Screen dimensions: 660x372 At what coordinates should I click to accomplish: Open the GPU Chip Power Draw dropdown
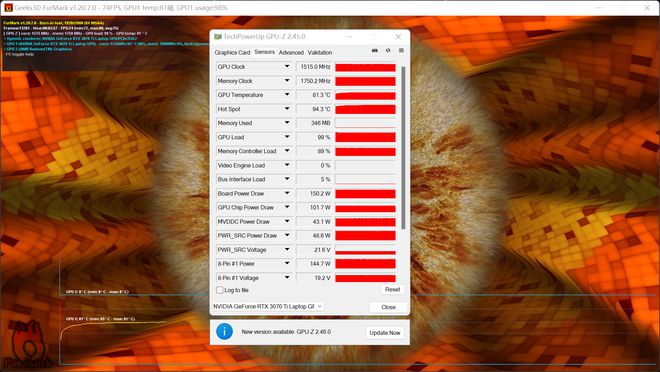point(287,207)
